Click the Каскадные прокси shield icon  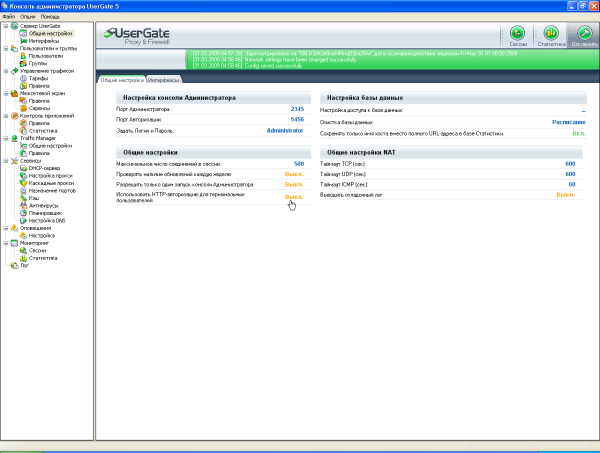click(23, 183)
